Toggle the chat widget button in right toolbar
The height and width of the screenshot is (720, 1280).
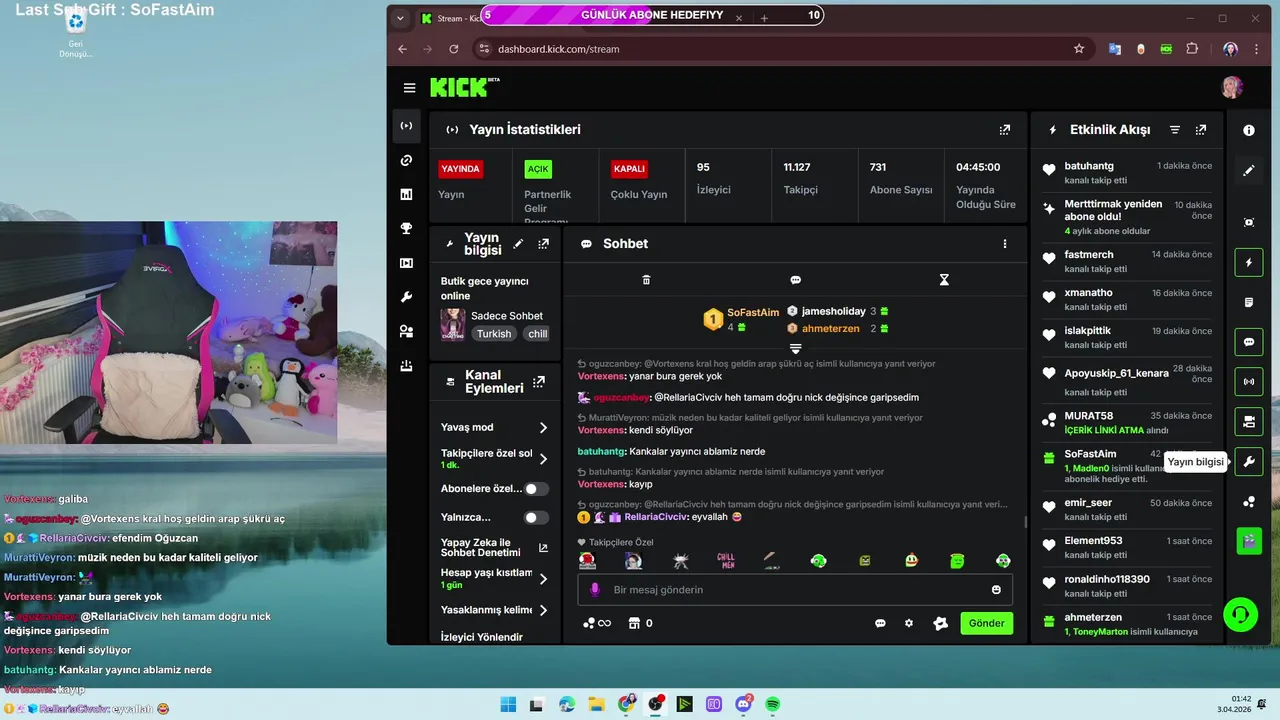pos(1249,342)
